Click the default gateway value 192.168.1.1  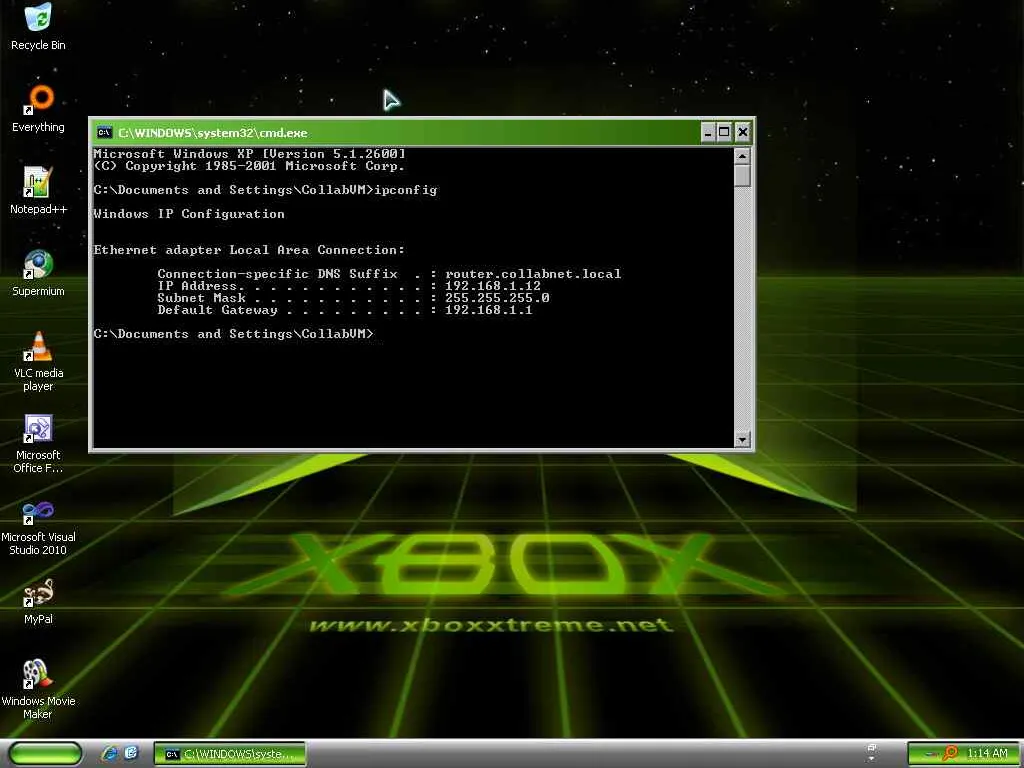coord(488,310)
